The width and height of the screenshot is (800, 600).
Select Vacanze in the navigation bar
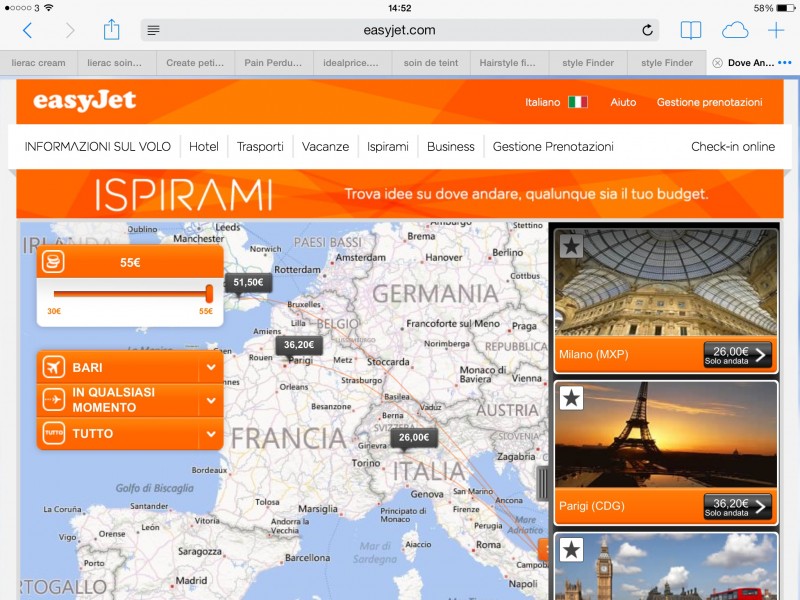coord(325,146)
